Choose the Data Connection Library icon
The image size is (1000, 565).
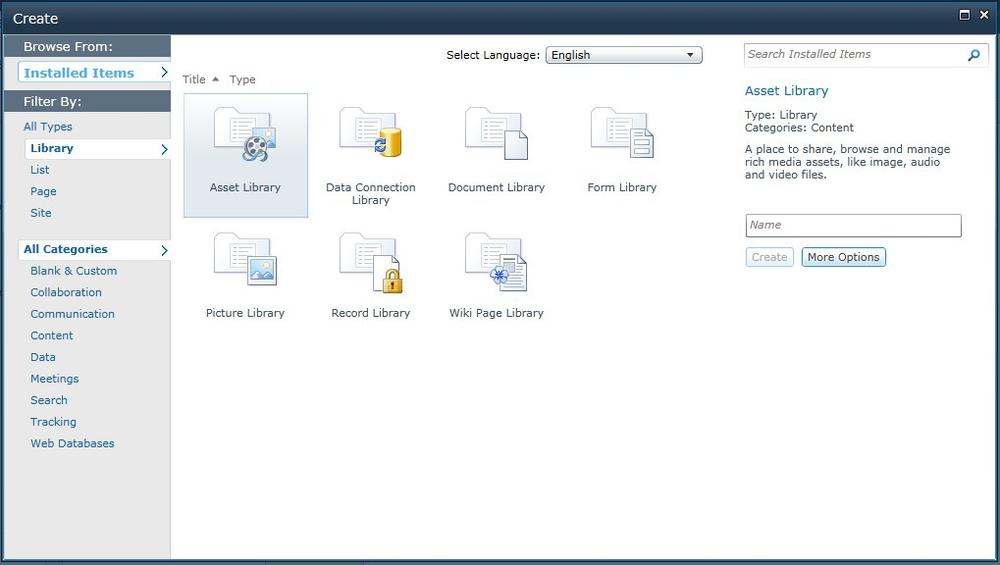[x=371, y=133]
